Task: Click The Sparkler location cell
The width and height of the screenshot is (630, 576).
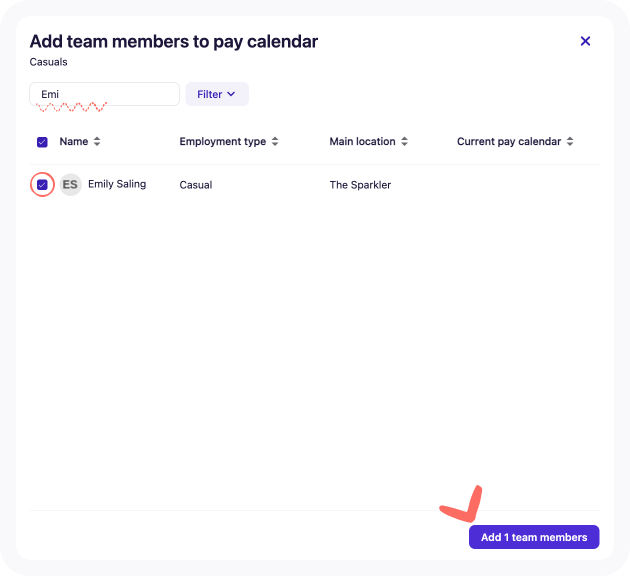Action: [x=360, y=185]
